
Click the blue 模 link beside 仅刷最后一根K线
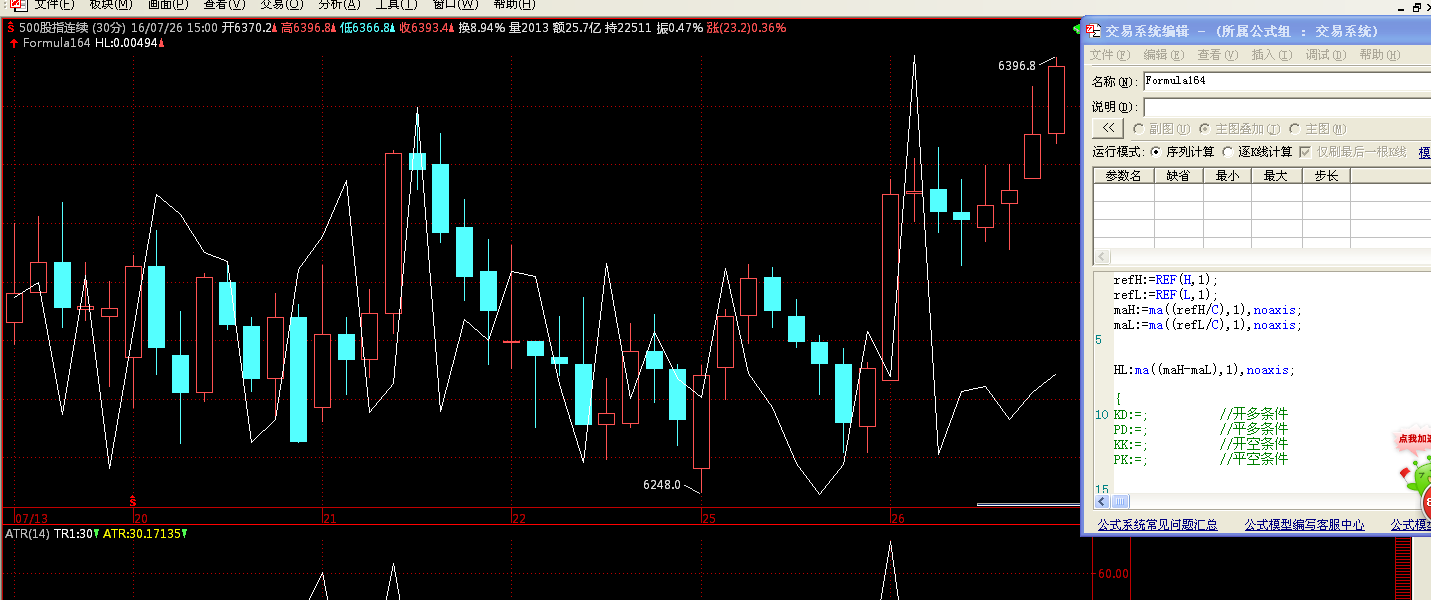1425,152
